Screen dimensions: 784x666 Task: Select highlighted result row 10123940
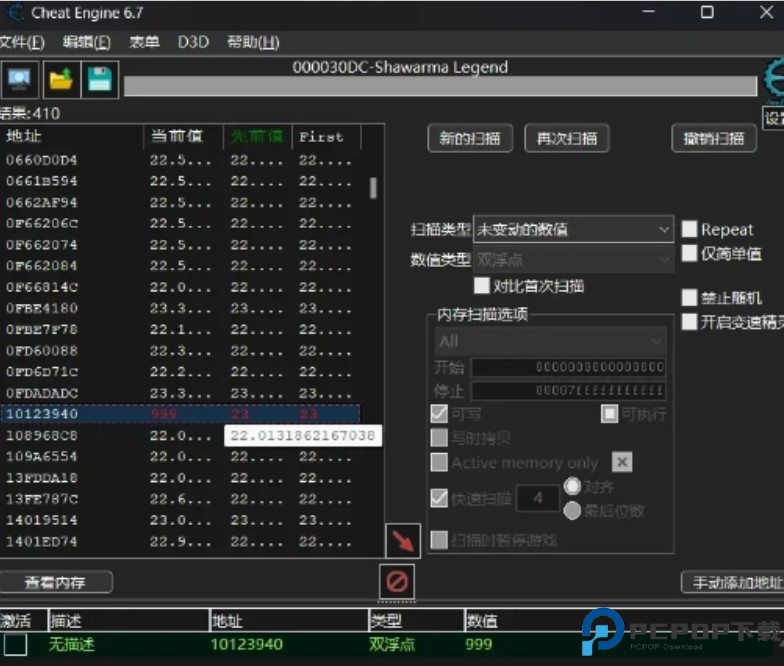180,414
